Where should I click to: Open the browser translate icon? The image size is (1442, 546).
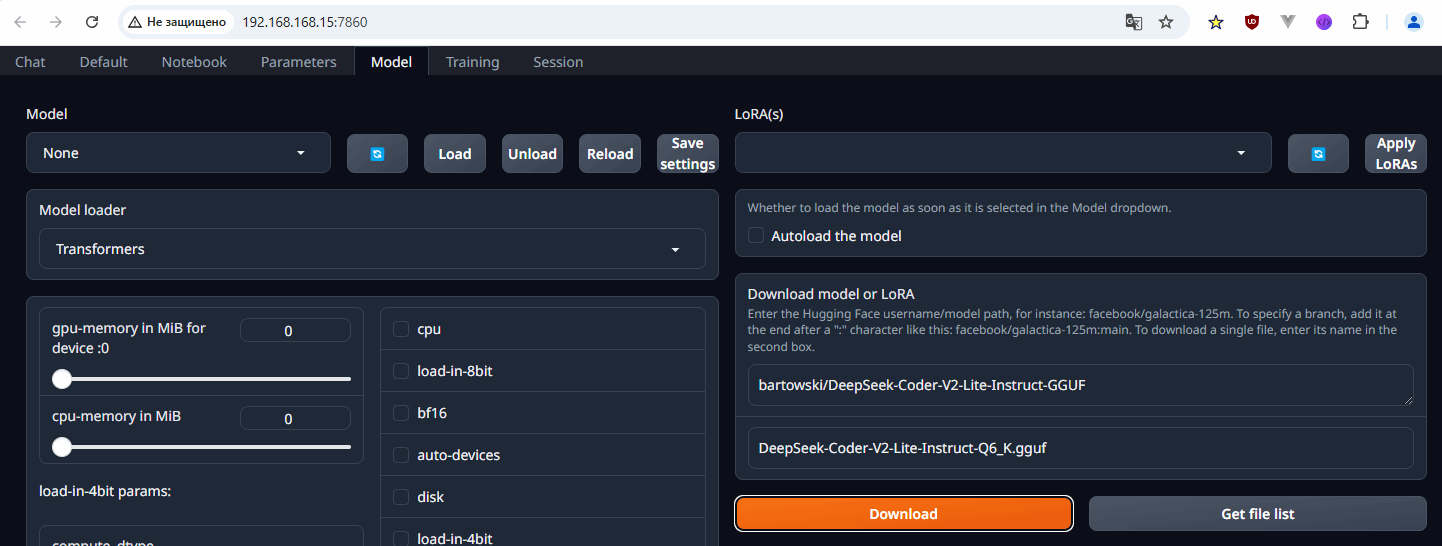[1133, 21]
